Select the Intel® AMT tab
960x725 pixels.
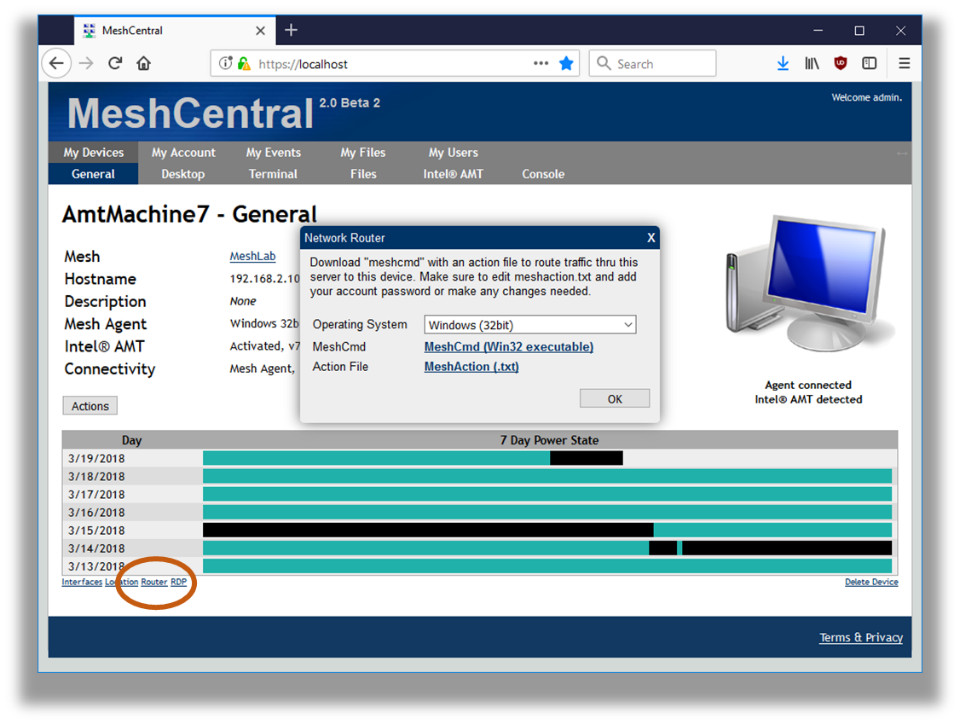click(x=453, y=174)
